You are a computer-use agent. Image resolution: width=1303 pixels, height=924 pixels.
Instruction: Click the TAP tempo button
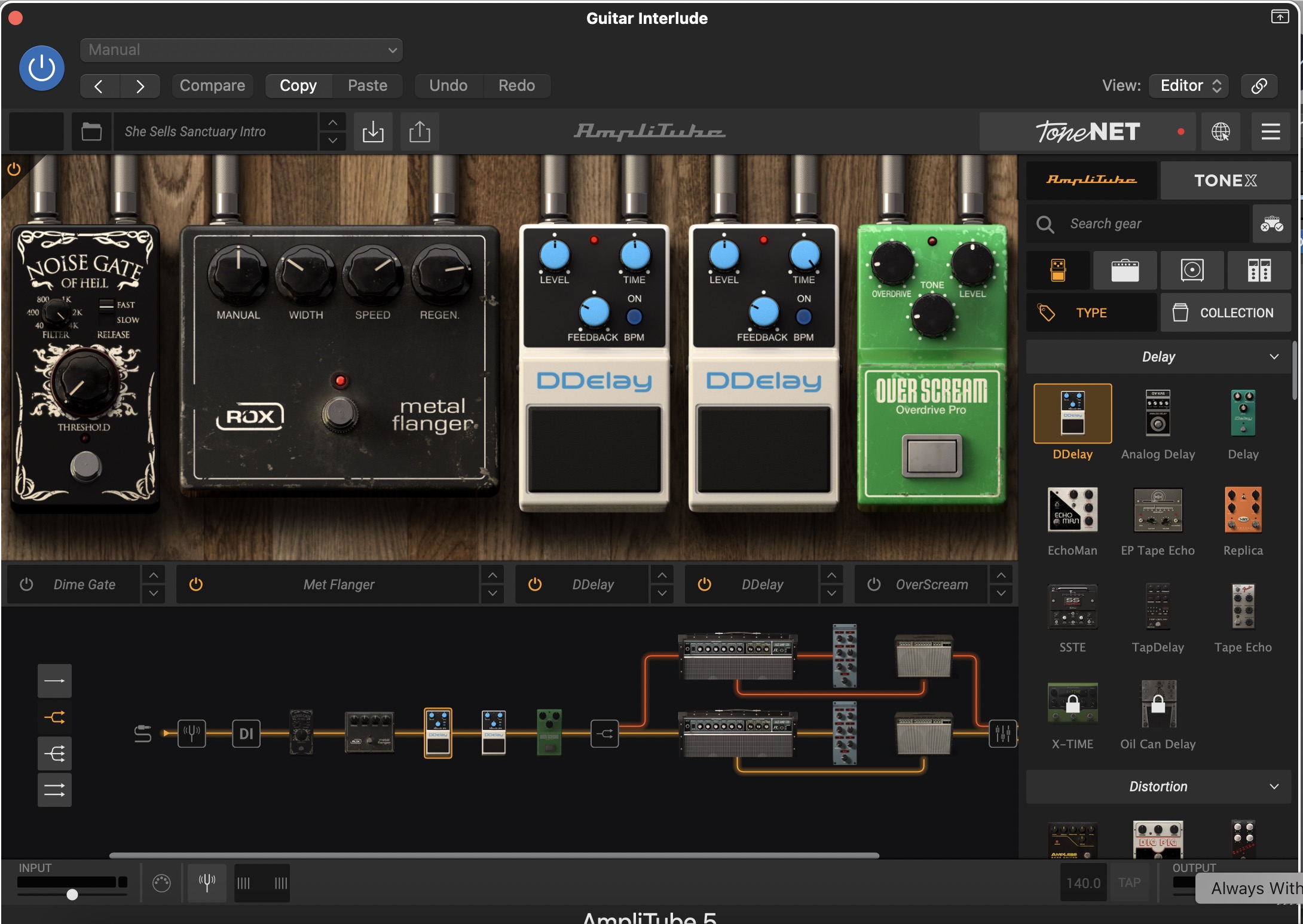coord(1129,883)
